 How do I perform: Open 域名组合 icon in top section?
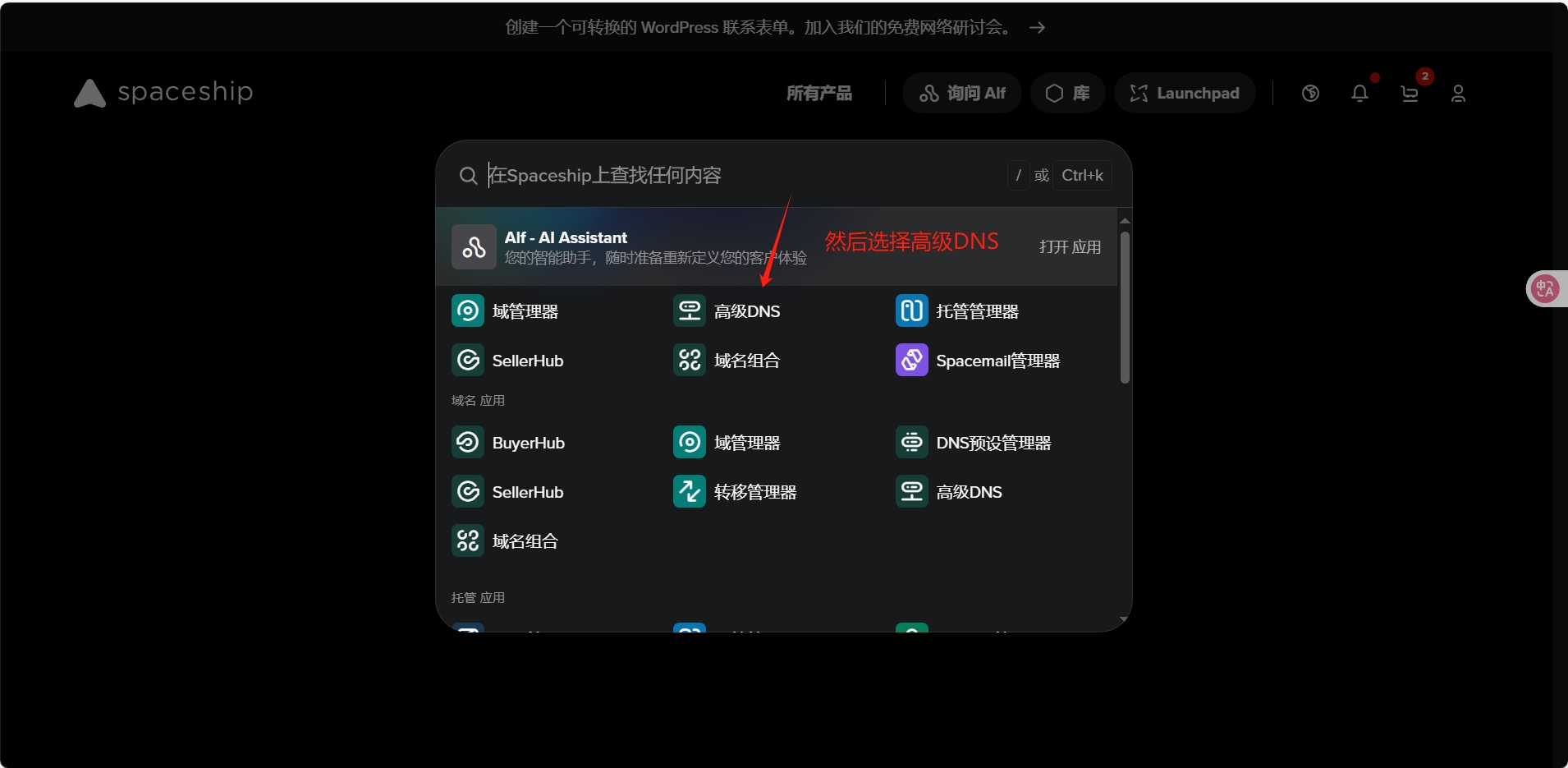point(690,361)
